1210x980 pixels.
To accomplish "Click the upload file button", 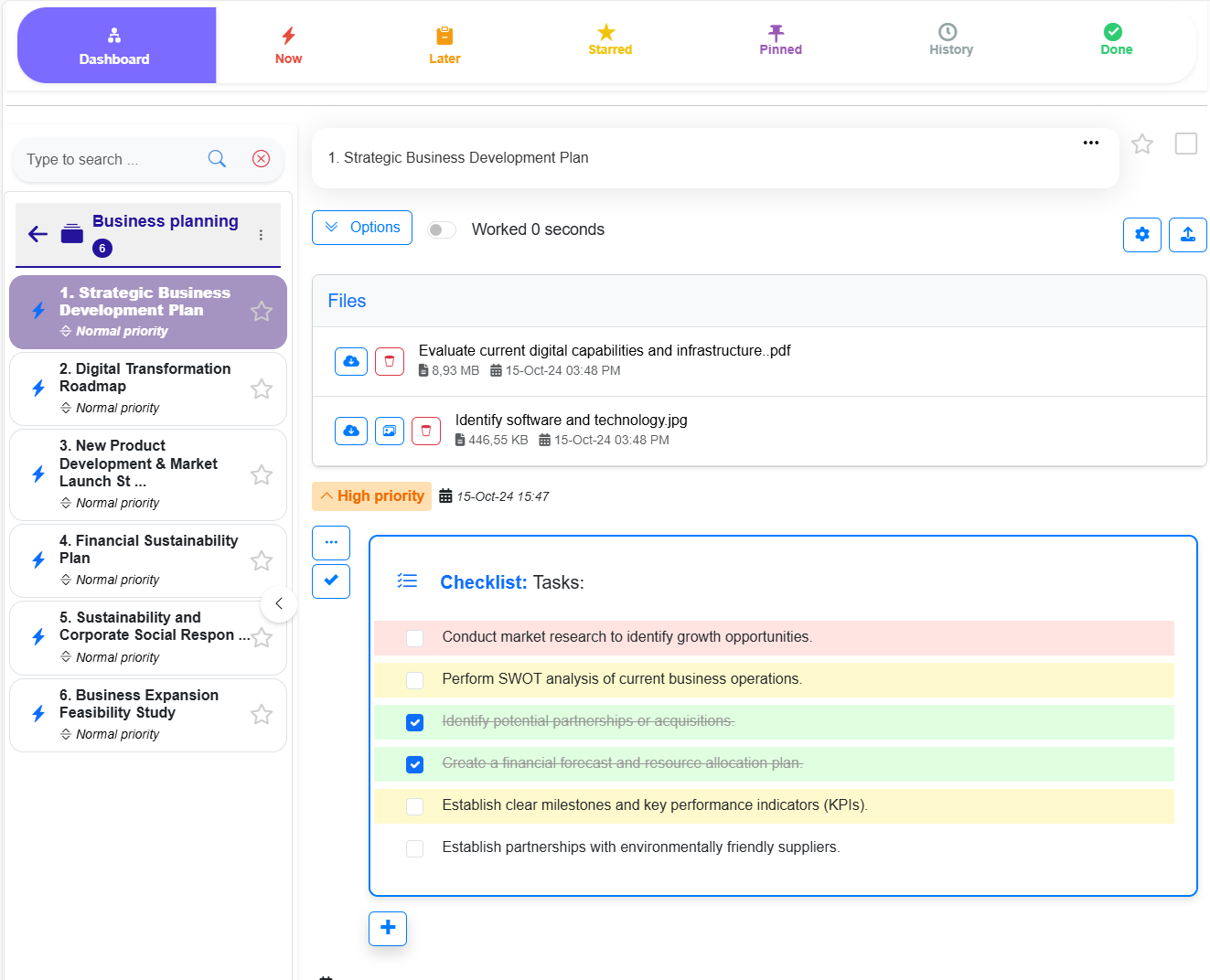I will [x=1187, y=235].
